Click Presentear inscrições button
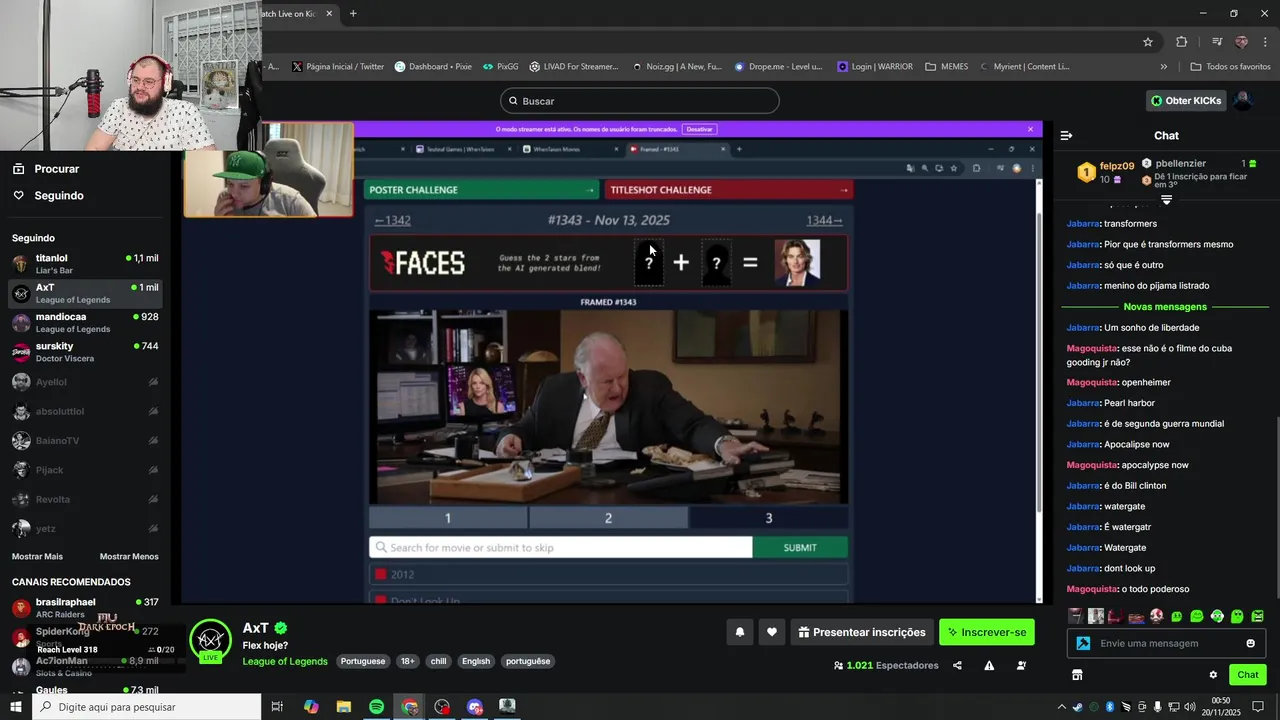1280x720 pixels. pyautogui.click(x=861, y=632)
